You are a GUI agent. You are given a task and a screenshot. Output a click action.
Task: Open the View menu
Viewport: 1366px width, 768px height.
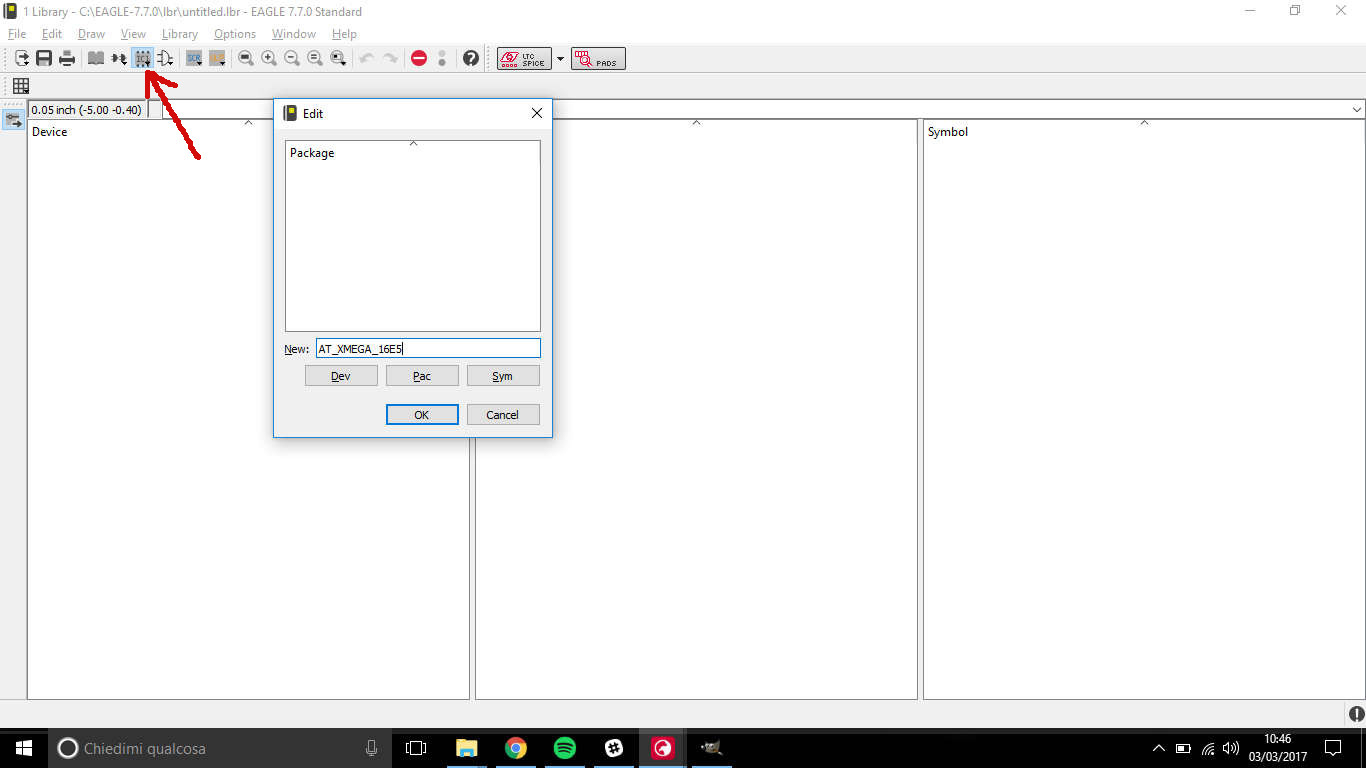click(x=133, y=34)
